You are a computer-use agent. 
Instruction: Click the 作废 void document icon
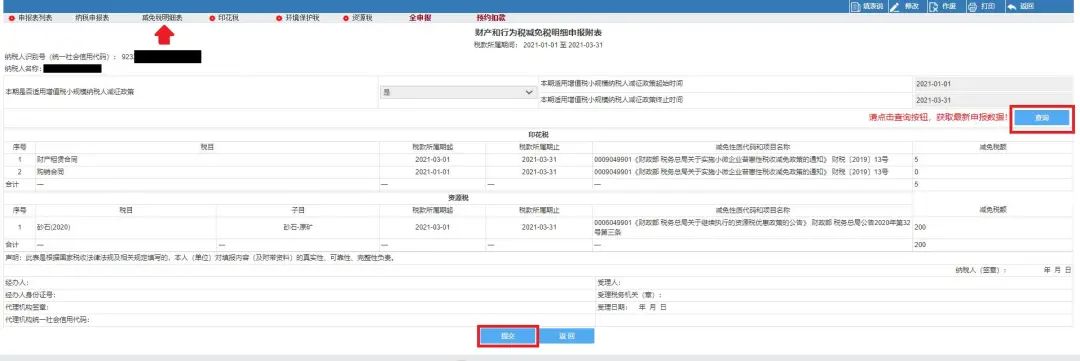pyautogui.click(x=933, y=6)
